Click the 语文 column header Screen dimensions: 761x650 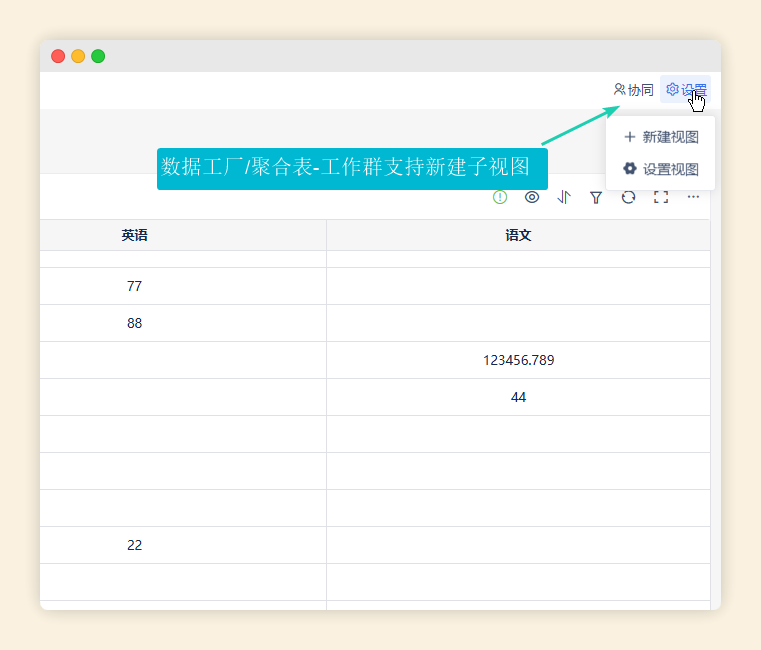click(x=518, y=235)
